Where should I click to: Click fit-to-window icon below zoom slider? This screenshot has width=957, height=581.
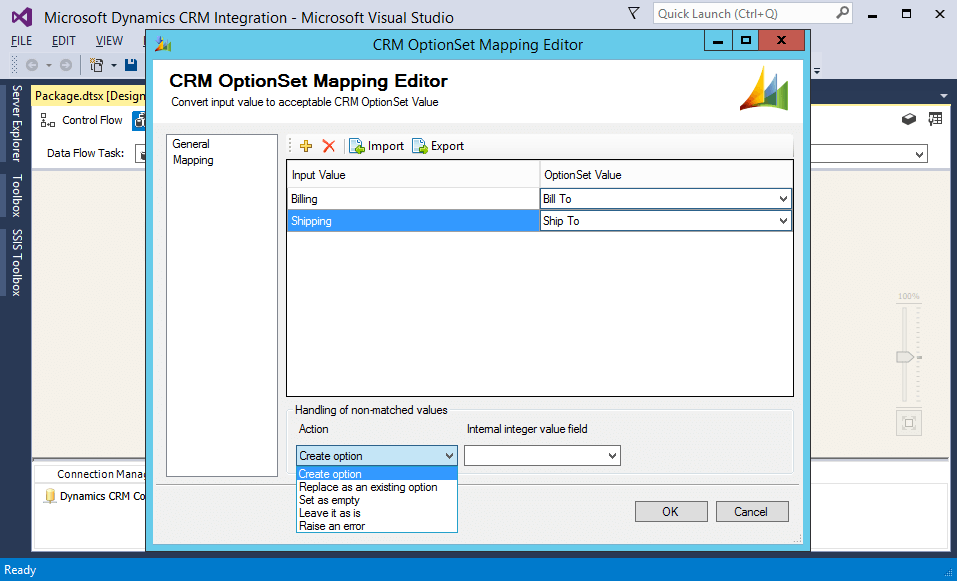909,423
